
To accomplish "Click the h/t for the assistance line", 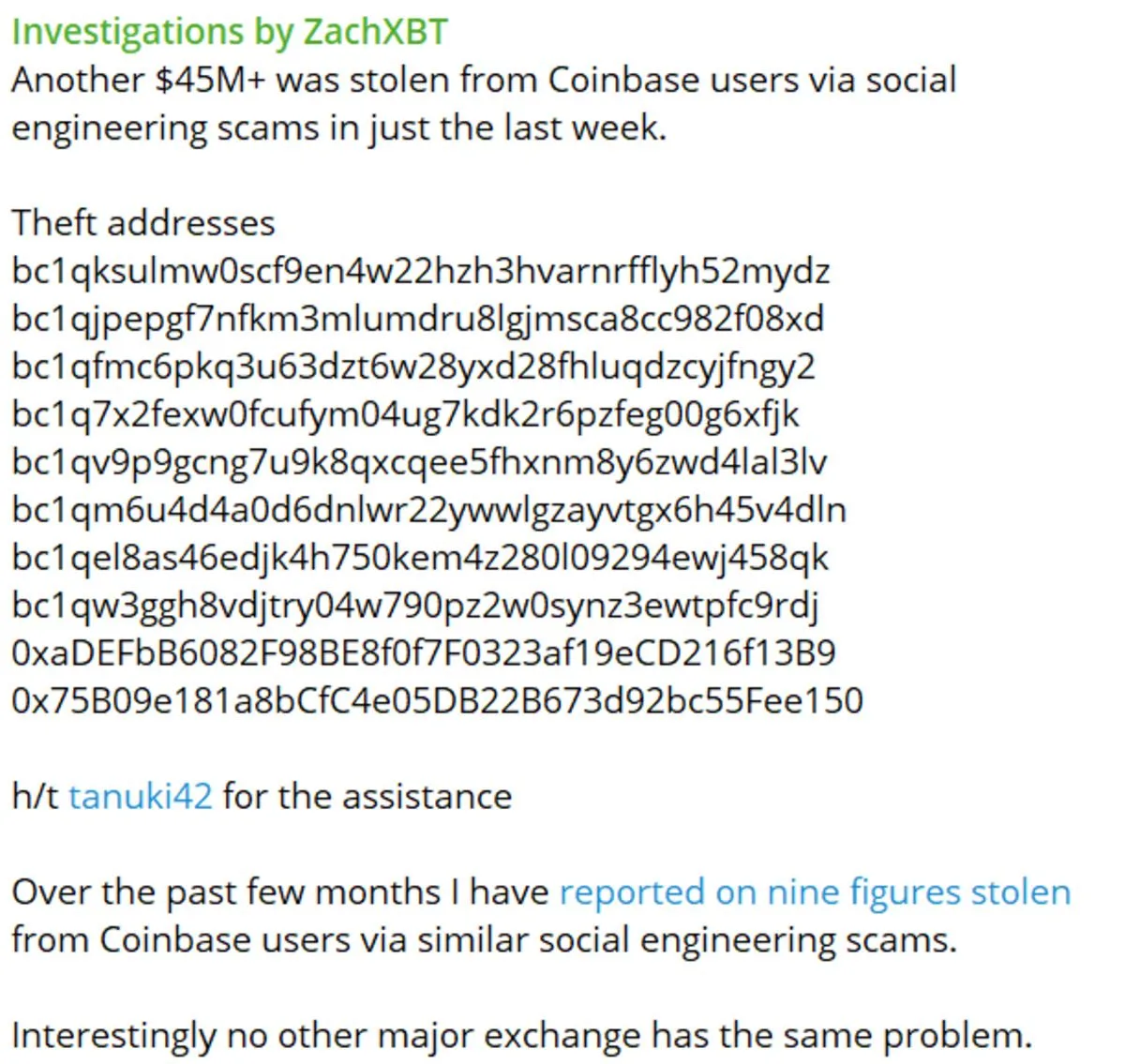I will point(262,796).
